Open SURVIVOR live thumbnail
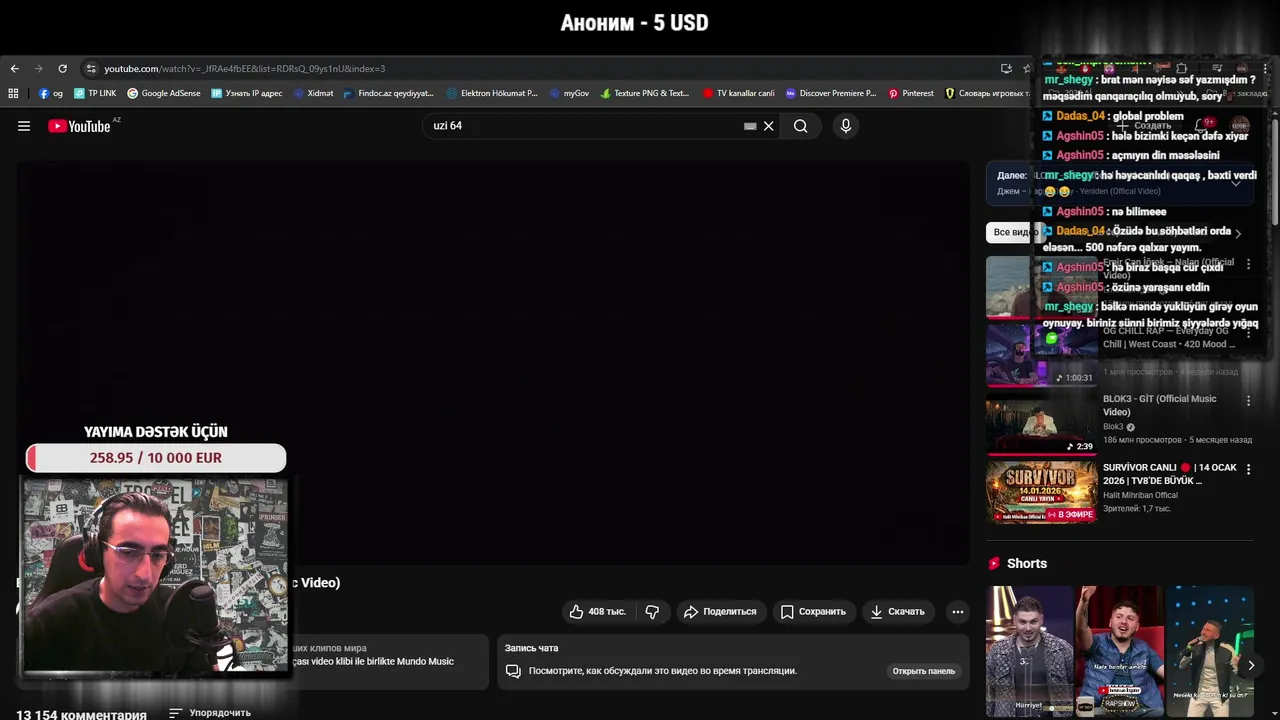 click(x=1041, y=491)
